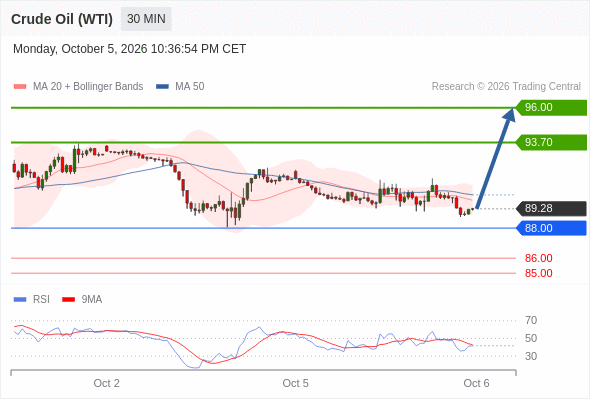Image resolution: width=590 pixels, height=400 pixels.
Task: Click the 9MA legend label
Action: point(92,300)
